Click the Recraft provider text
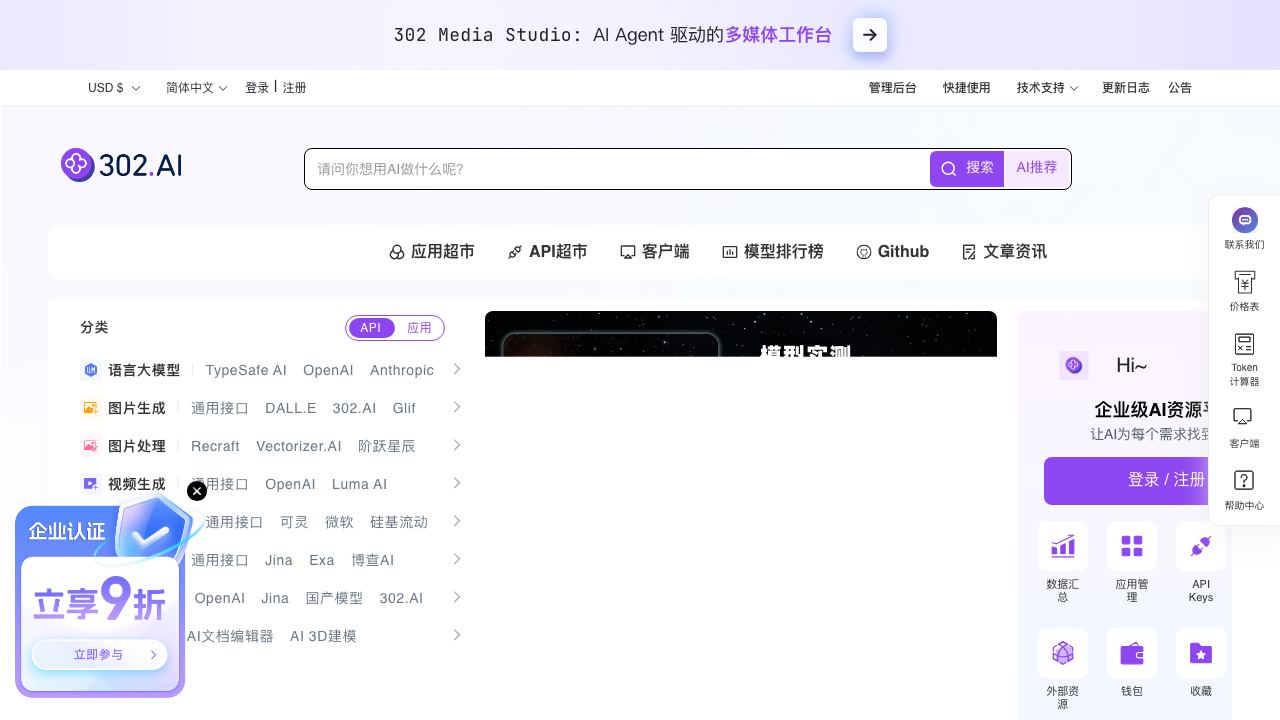Viewport: 1280px width, 720px height. click(x=215, y=446)
